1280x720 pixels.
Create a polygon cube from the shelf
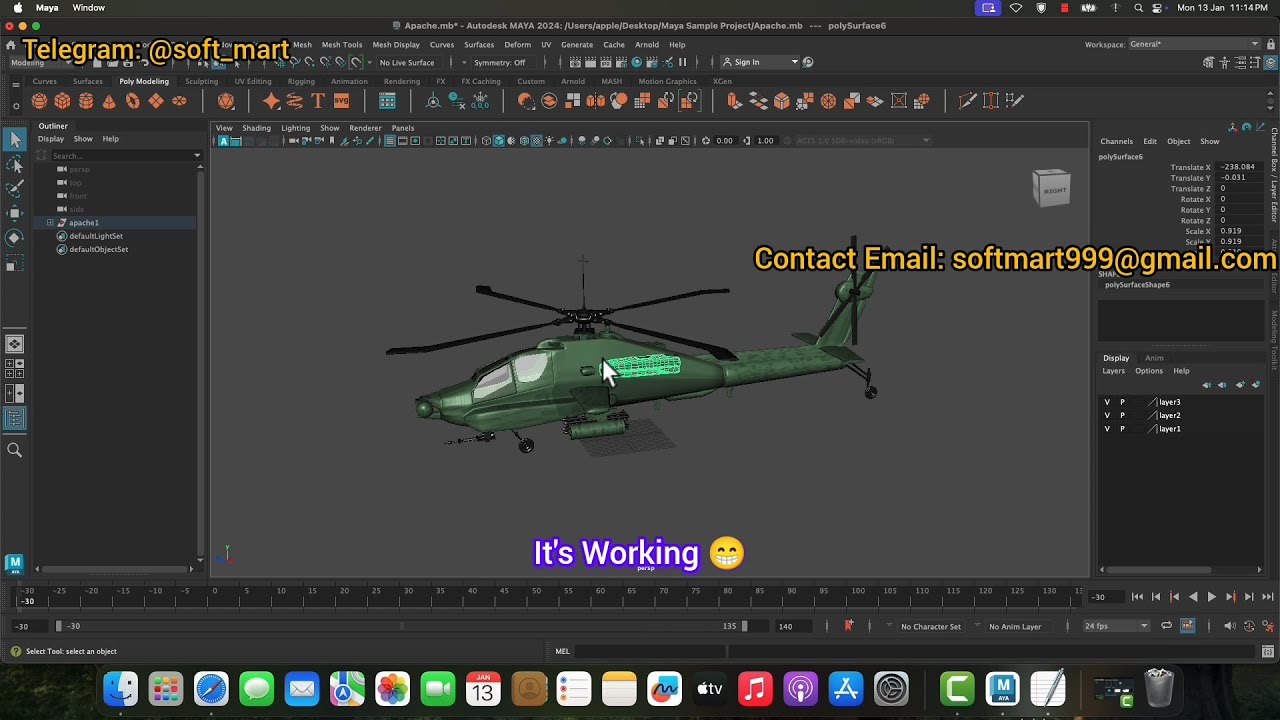tap(62, 101)
